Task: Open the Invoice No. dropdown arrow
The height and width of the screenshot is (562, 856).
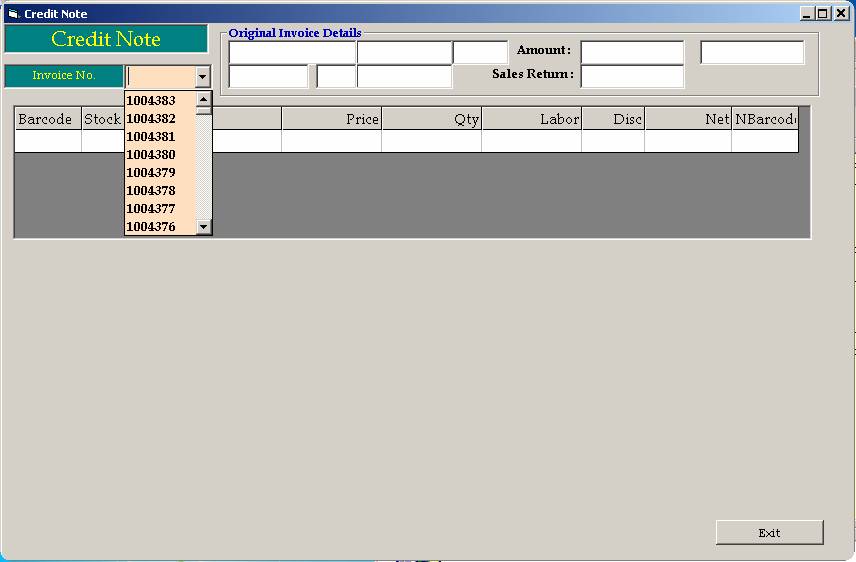Action: (x=203, y=76)
